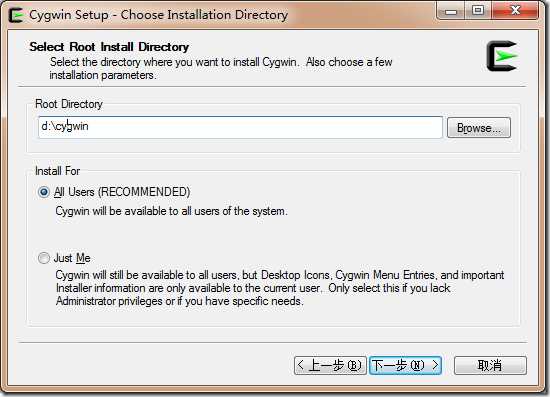Screen dimensions: 550x397
Task: Proceed with 下一步(N) button
Action: coord(405,365)
